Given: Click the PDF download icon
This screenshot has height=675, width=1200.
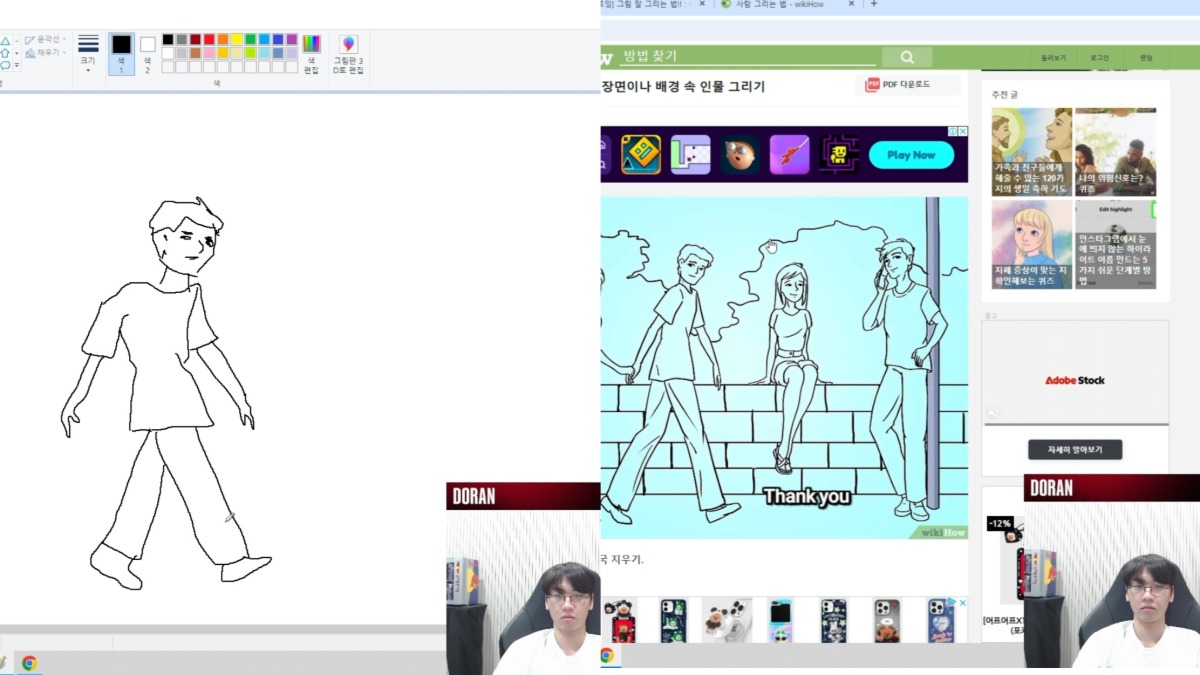Looking at the screenshot, I should (872, 85).
